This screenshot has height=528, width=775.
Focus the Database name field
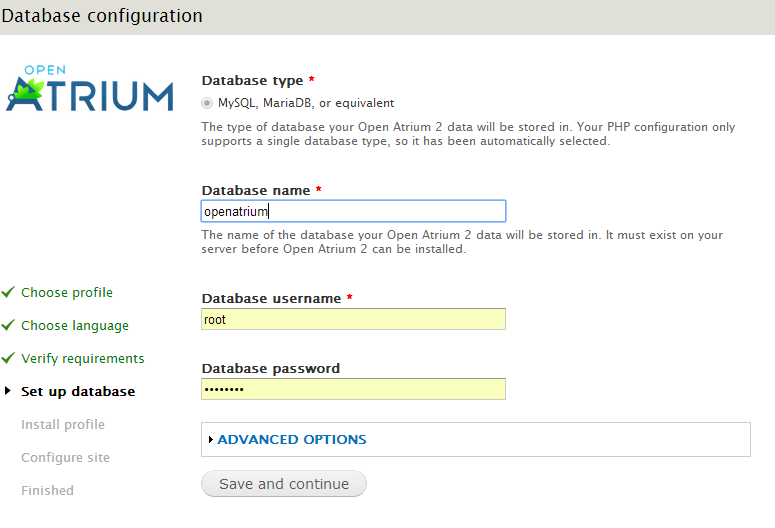(x=353, y=211)
